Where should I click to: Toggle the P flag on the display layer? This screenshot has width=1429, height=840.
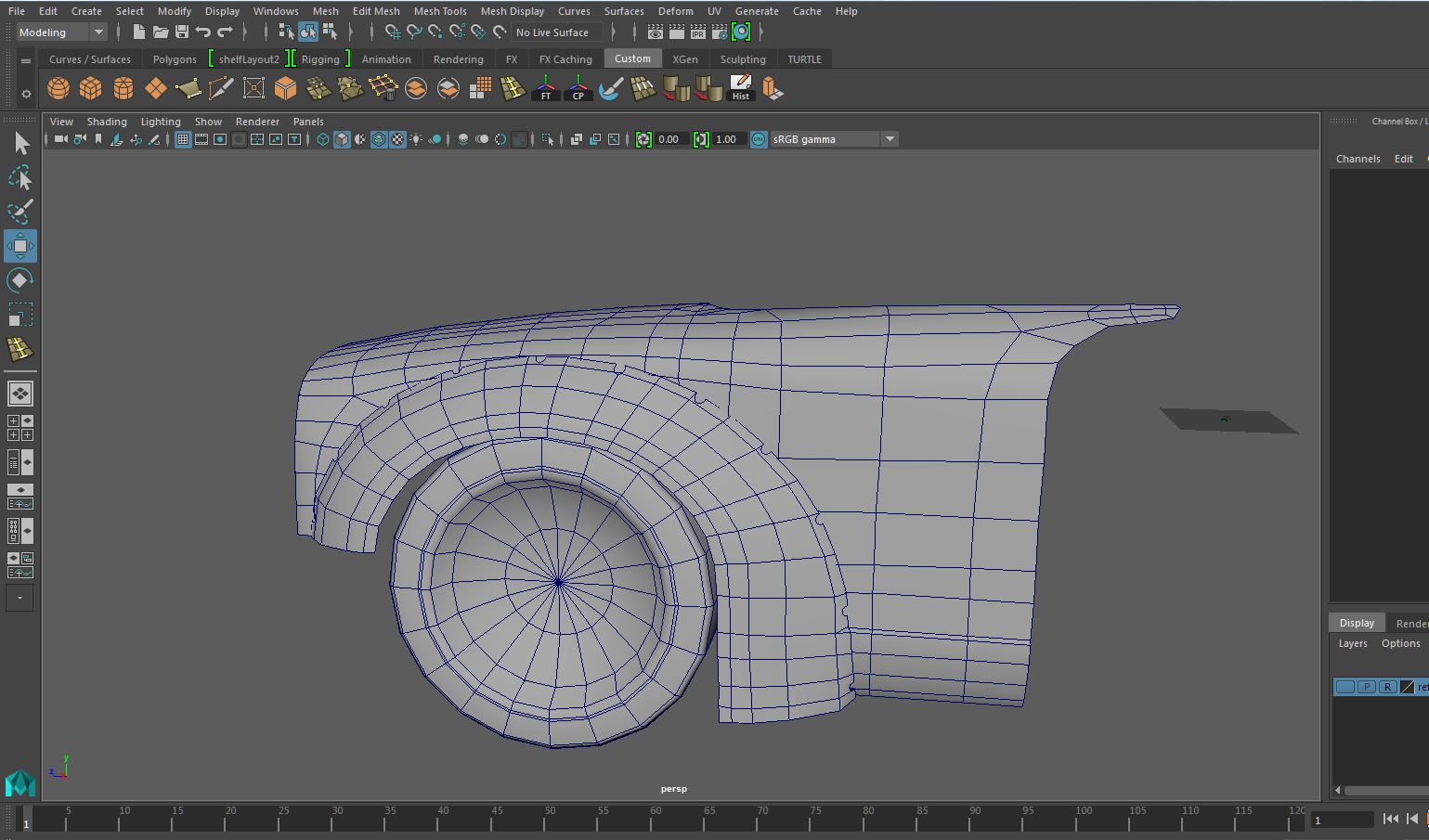tap(1367, 686)
